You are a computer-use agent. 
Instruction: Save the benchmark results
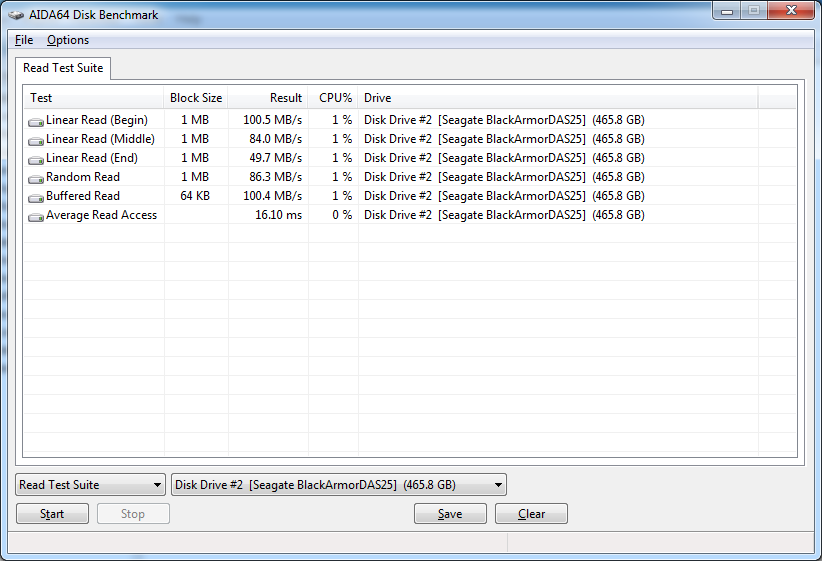450,514
